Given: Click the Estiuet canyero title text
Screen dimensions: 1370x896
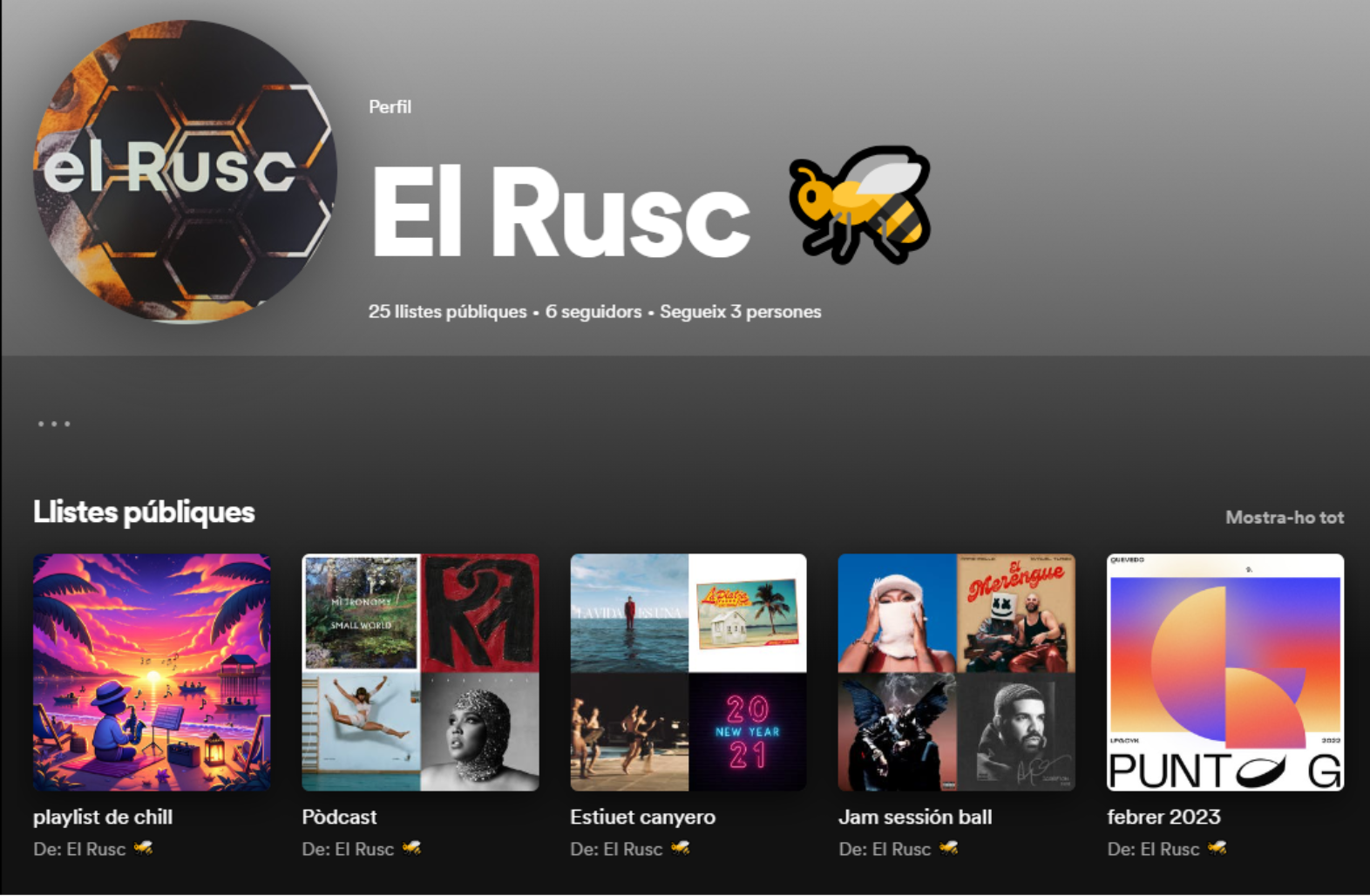Looking at the screenshot, I should tap(642, 817).
